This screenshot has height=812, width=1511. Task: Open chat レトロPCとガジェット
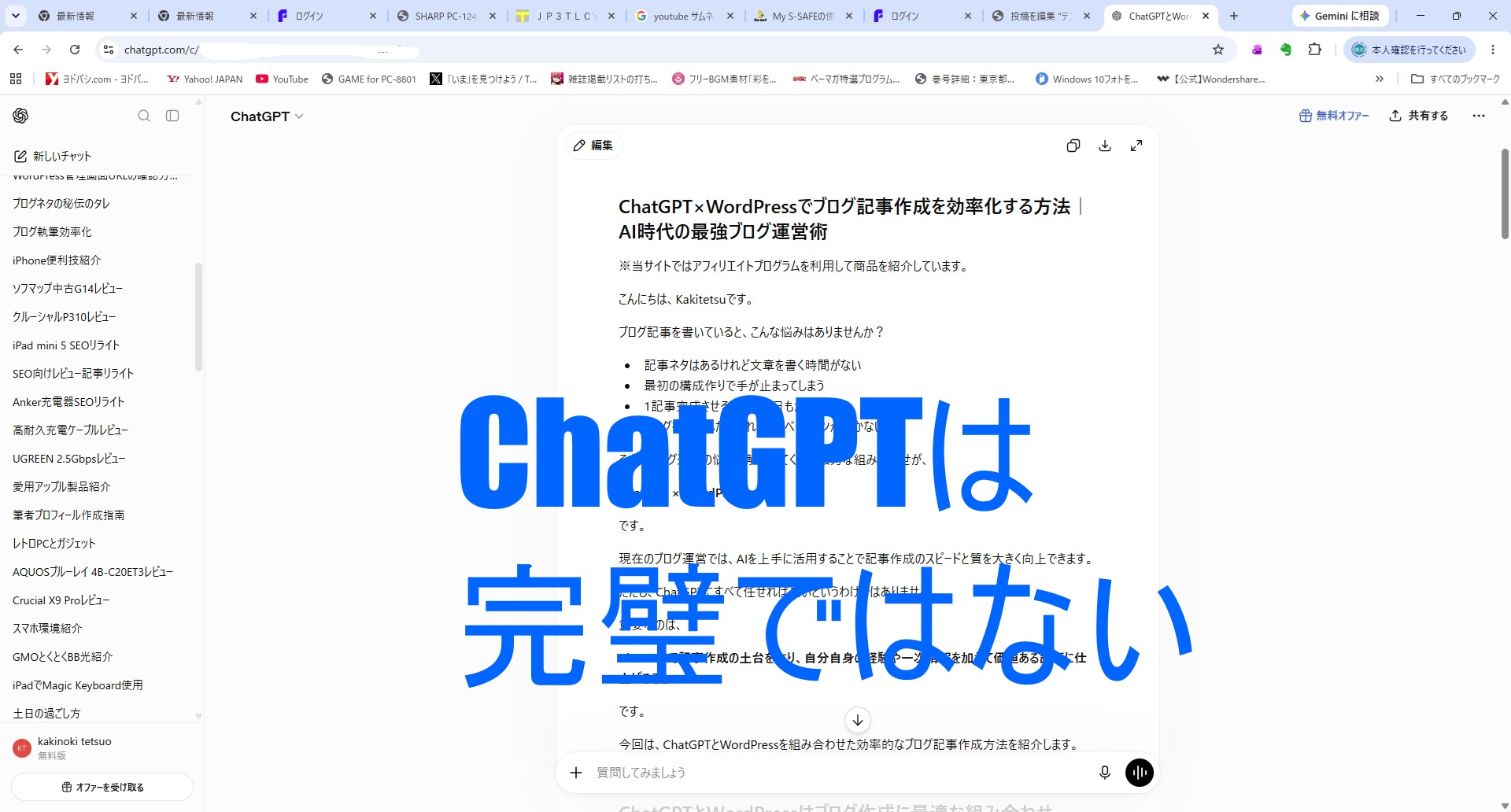point(54,543)
